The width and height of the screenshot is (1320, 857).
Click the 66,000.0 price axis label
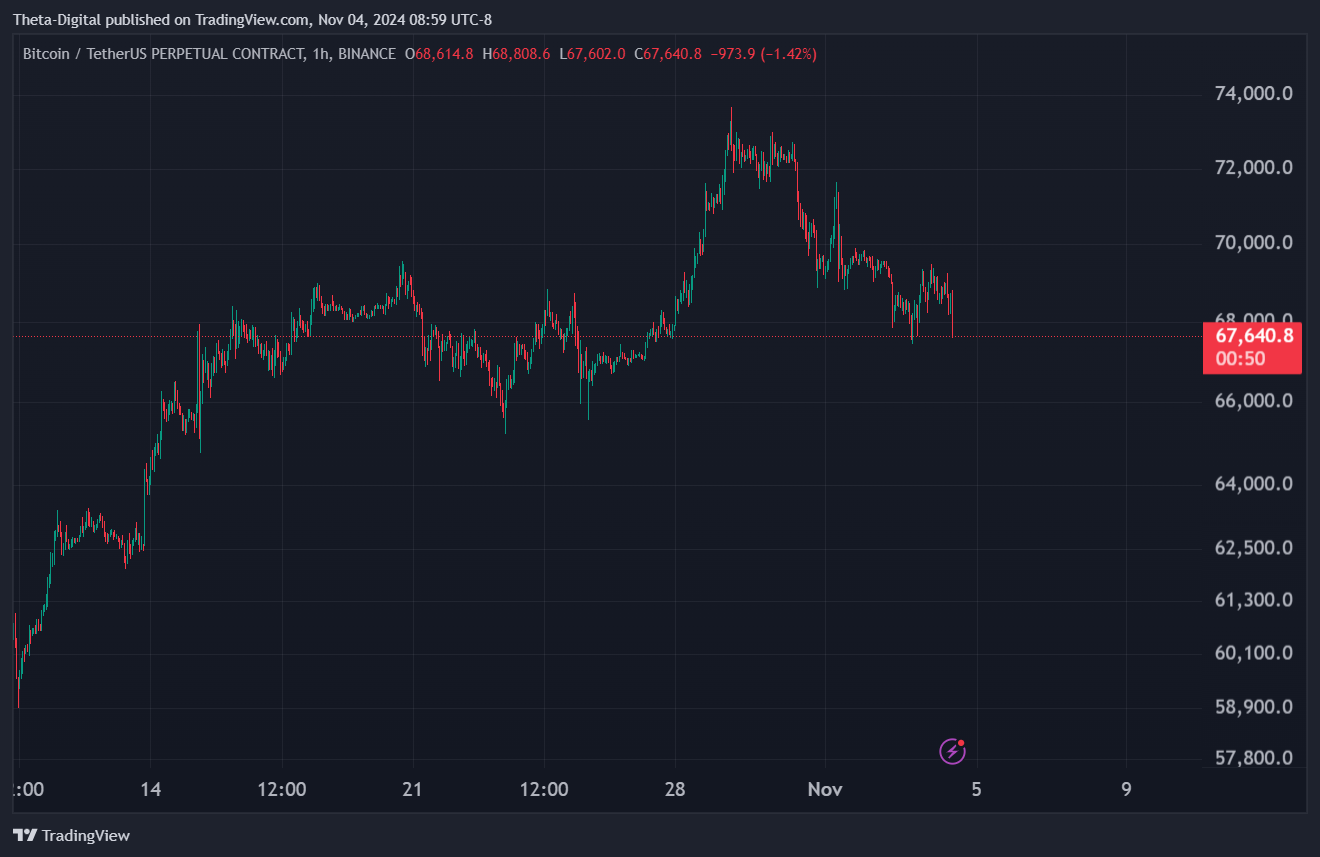click(x=1254, y=400)
